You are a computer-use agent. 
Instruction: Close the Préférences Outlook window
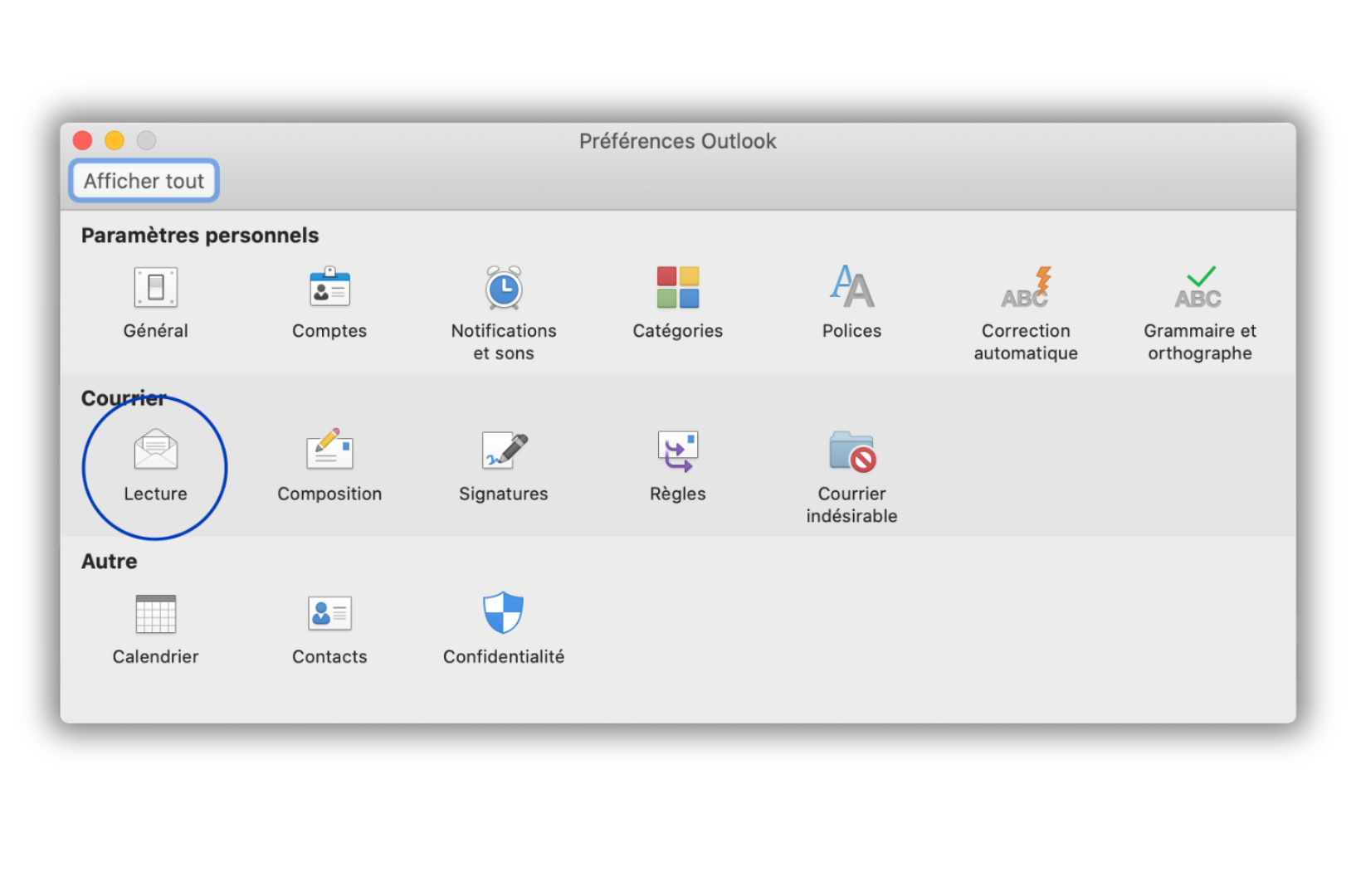point(82,140)
